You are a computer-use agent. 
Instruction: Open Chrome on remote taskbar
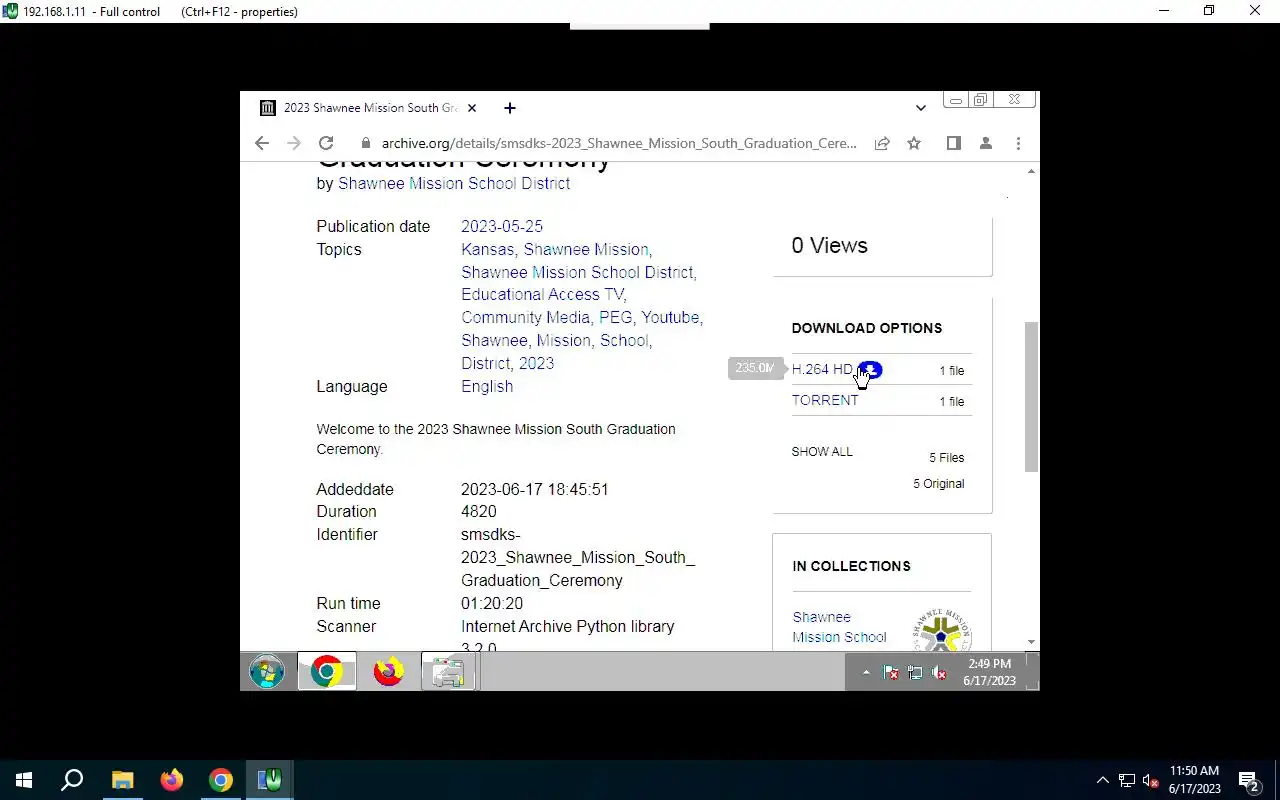click(x=326, y=672)
